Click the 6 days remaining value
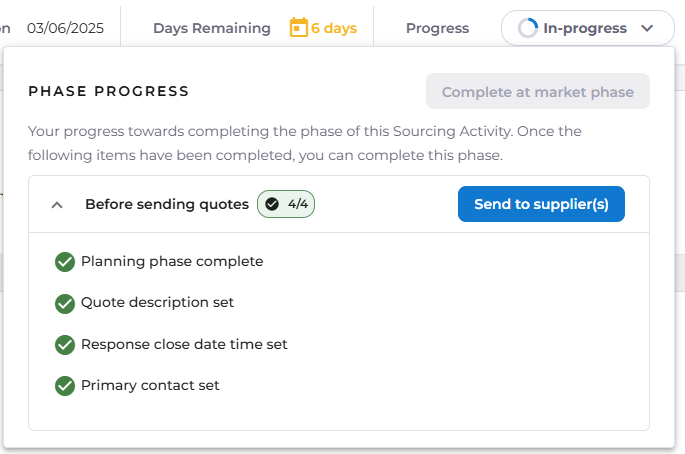Screen dimensions: 685x454 point(334,28)
